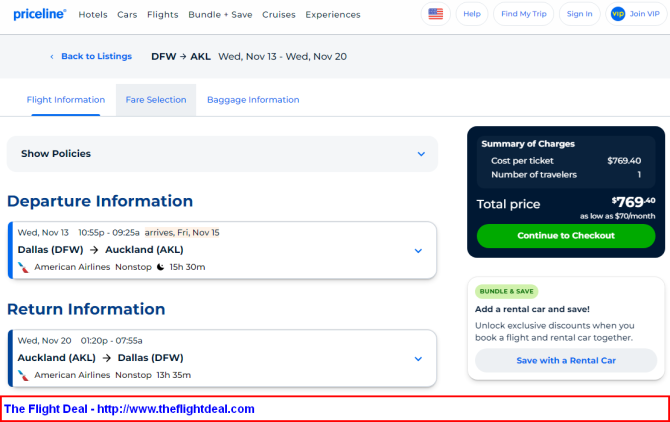
Task: Click the Help button
Action: click(x=472, y=14)
